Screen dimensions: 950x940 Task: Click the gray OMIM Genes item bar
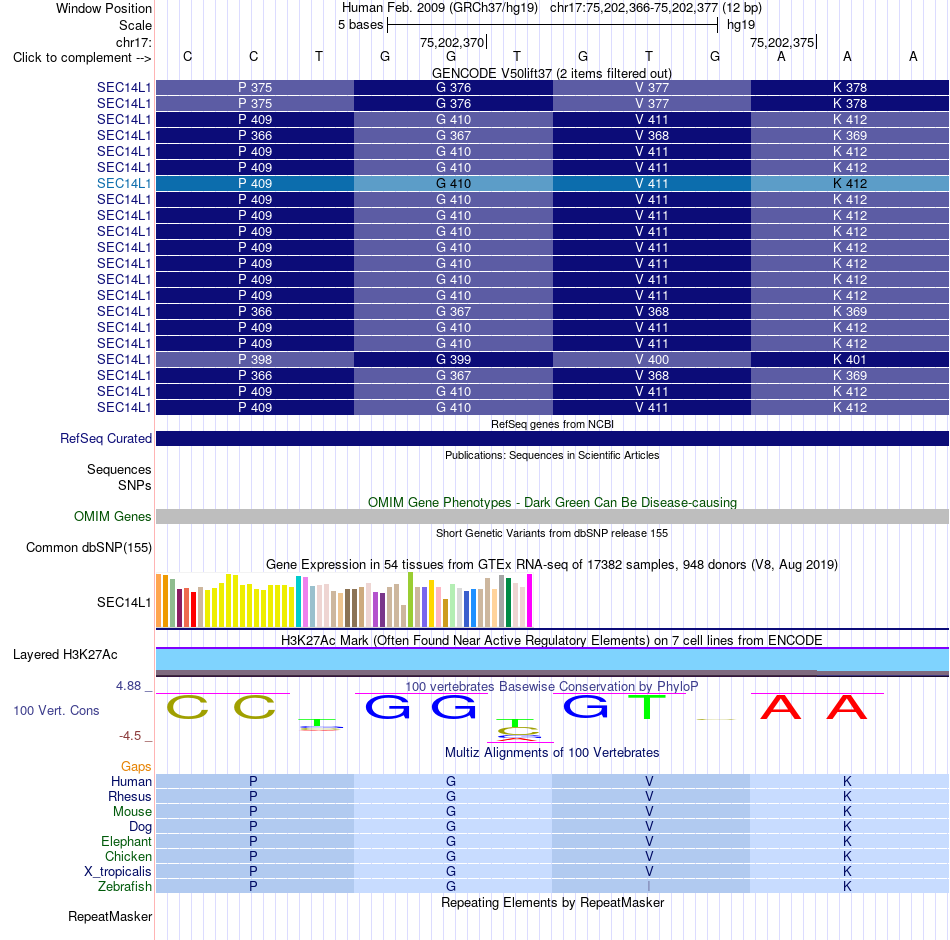click(553, 516)
